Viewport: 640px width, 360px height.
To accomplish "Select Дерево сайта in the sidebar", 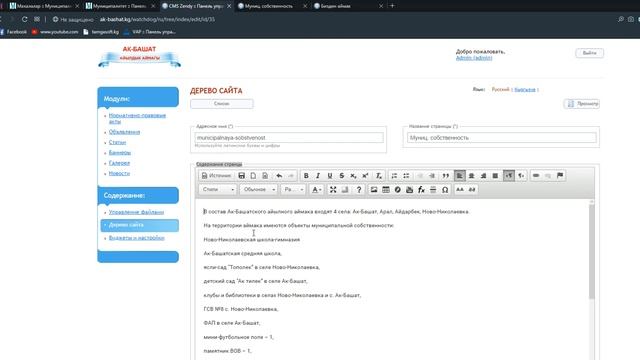I will [140, 225].
